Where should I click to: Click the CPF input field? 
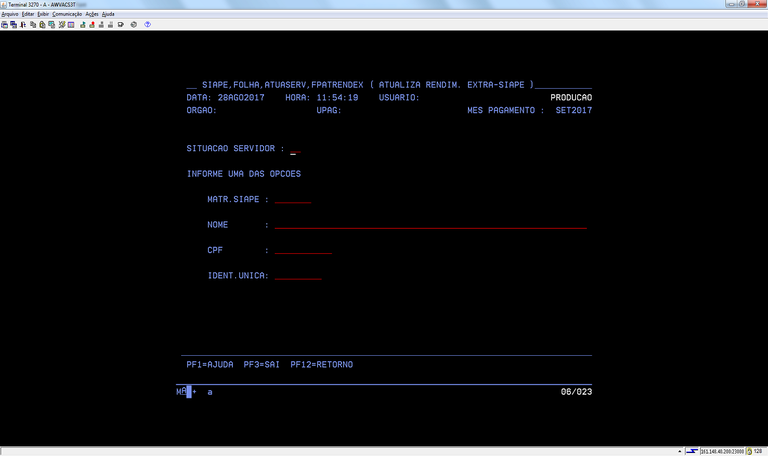click(x=303, y=250)
